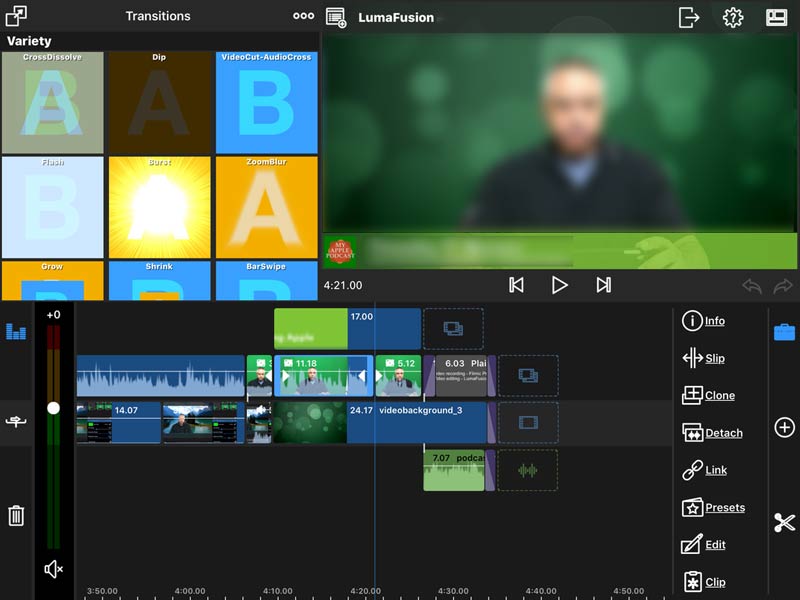Select the 6.03 title clip
Image resolution: width=800 pixels, height=600 pixels.
[x=461, y=376]
